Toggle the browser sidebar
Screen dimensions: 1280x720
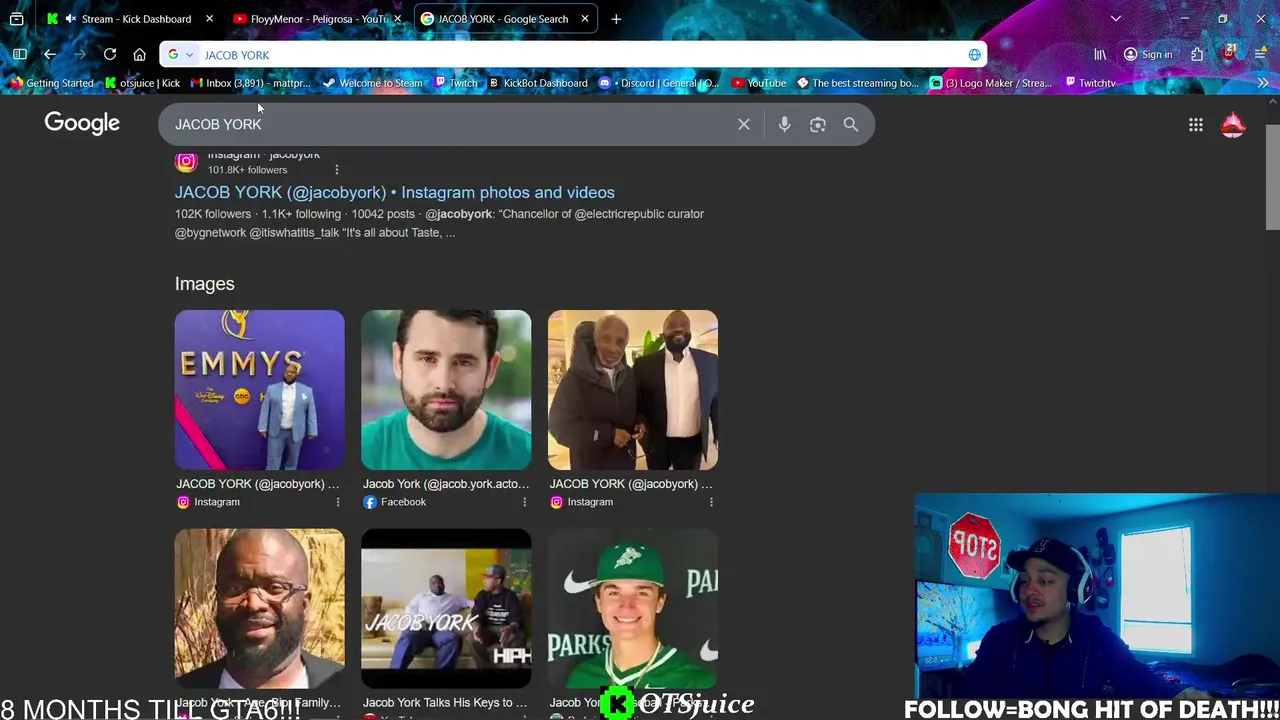point(20,55)
